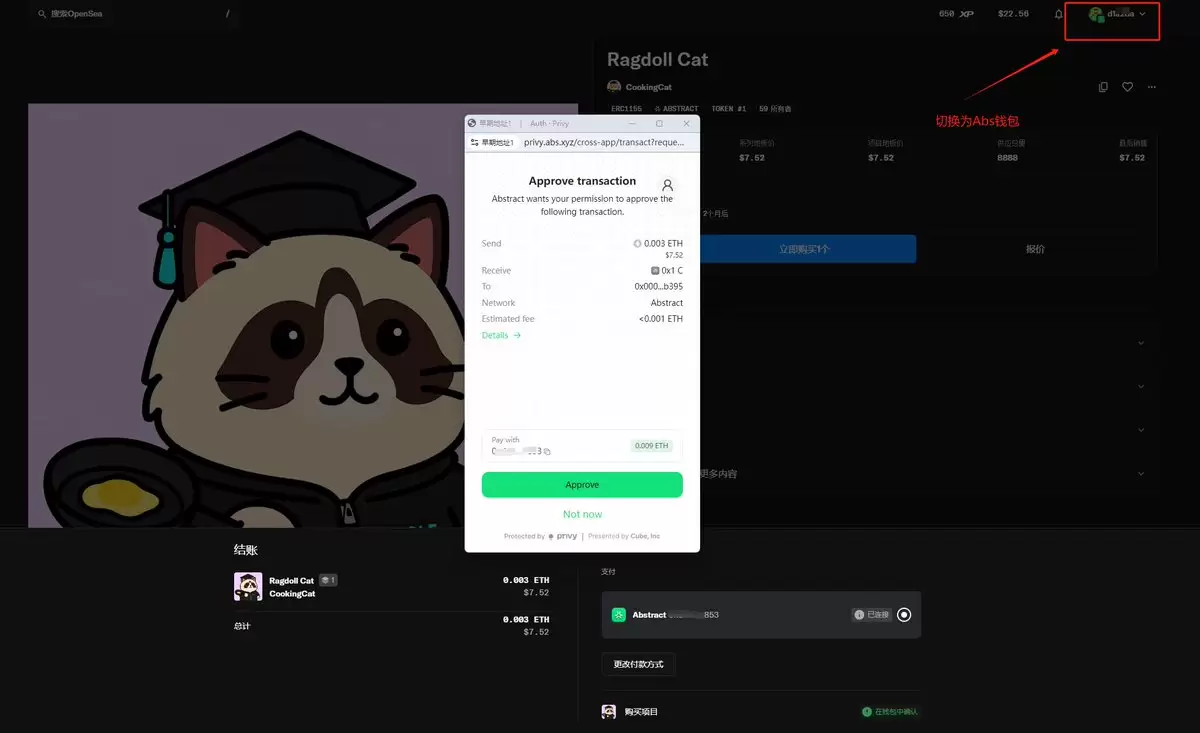
Task: Click 更改付款方式 to change payment method
Action: pyautogui.click(x=638, y=663)
